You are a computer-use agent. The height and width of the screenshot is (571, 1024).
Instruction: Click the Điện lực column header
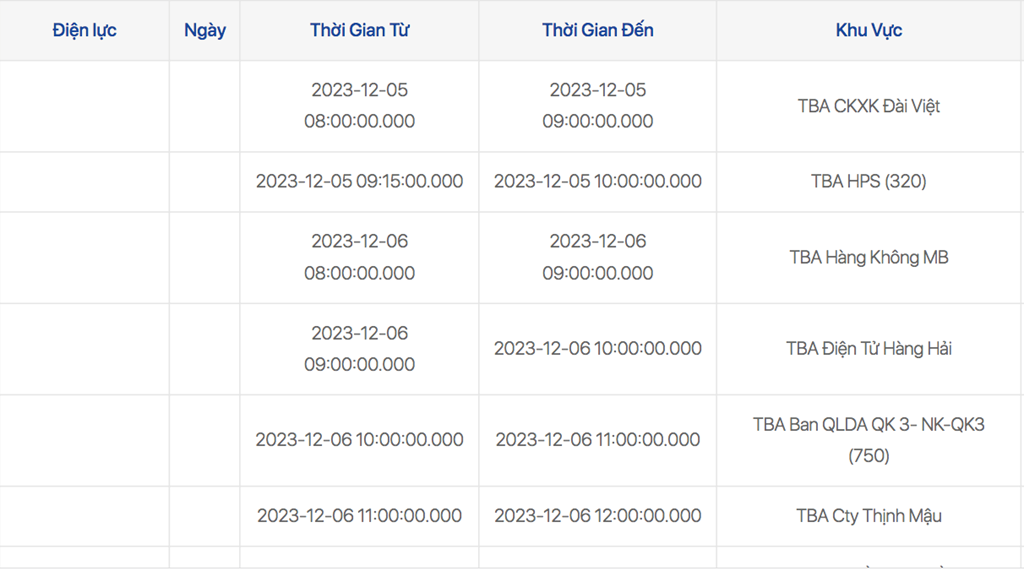pyautogui.click(x=84, y=30)
